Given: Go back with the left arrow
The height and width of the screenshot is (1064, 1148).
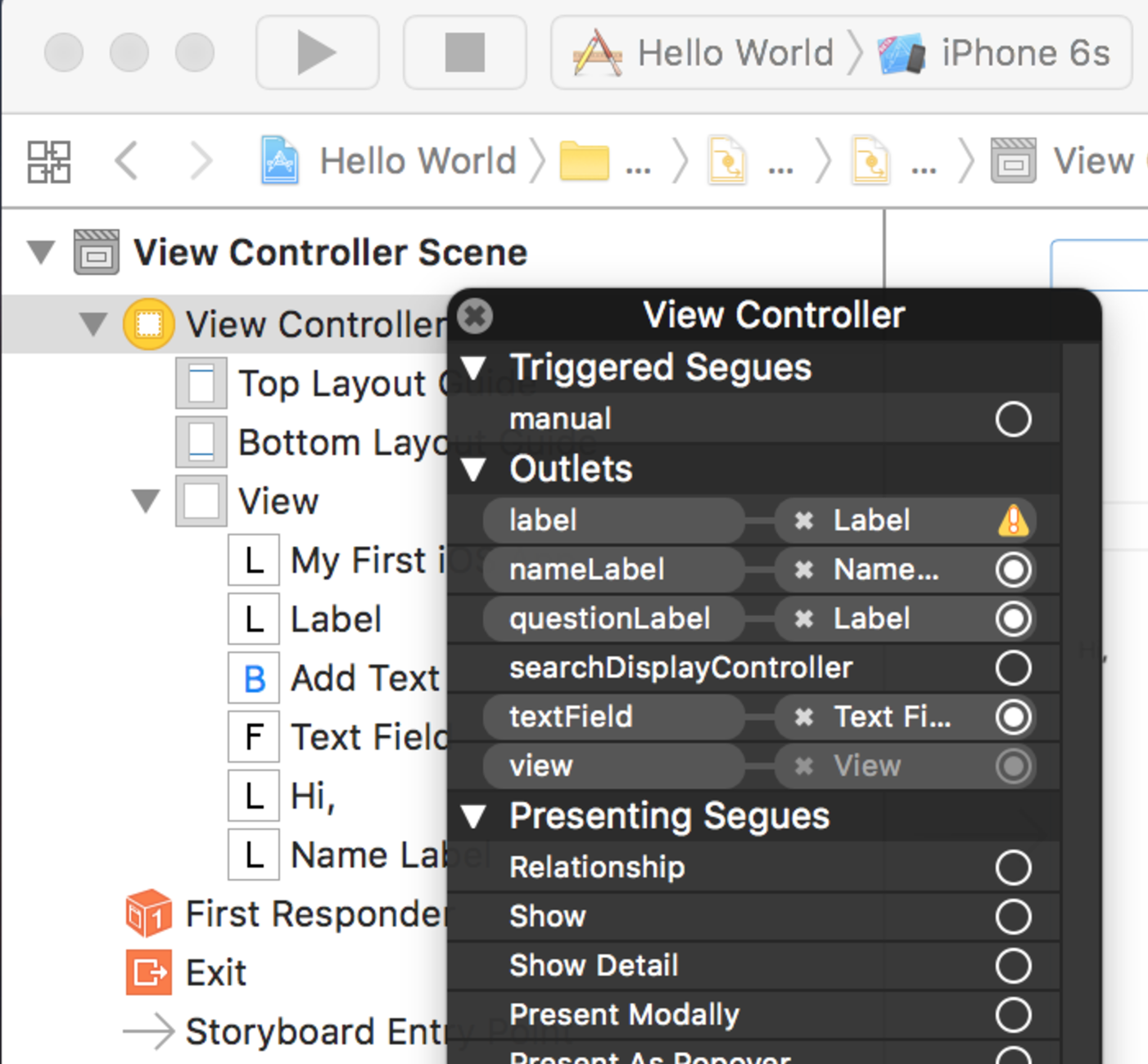Looking at the screenshot, I should pyautogui.click(x=127, y=161).
